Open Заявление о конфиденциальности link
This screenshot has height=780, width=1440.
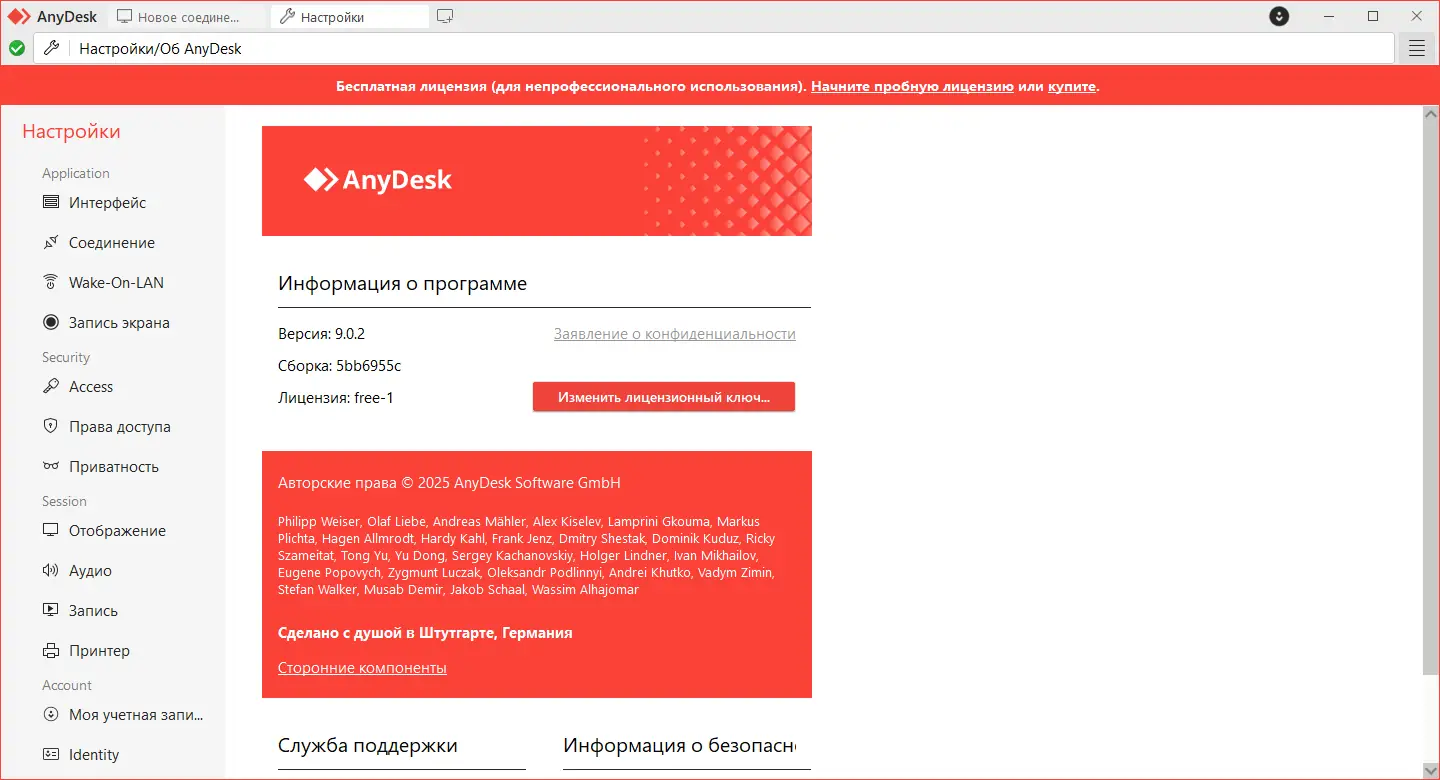675,334
